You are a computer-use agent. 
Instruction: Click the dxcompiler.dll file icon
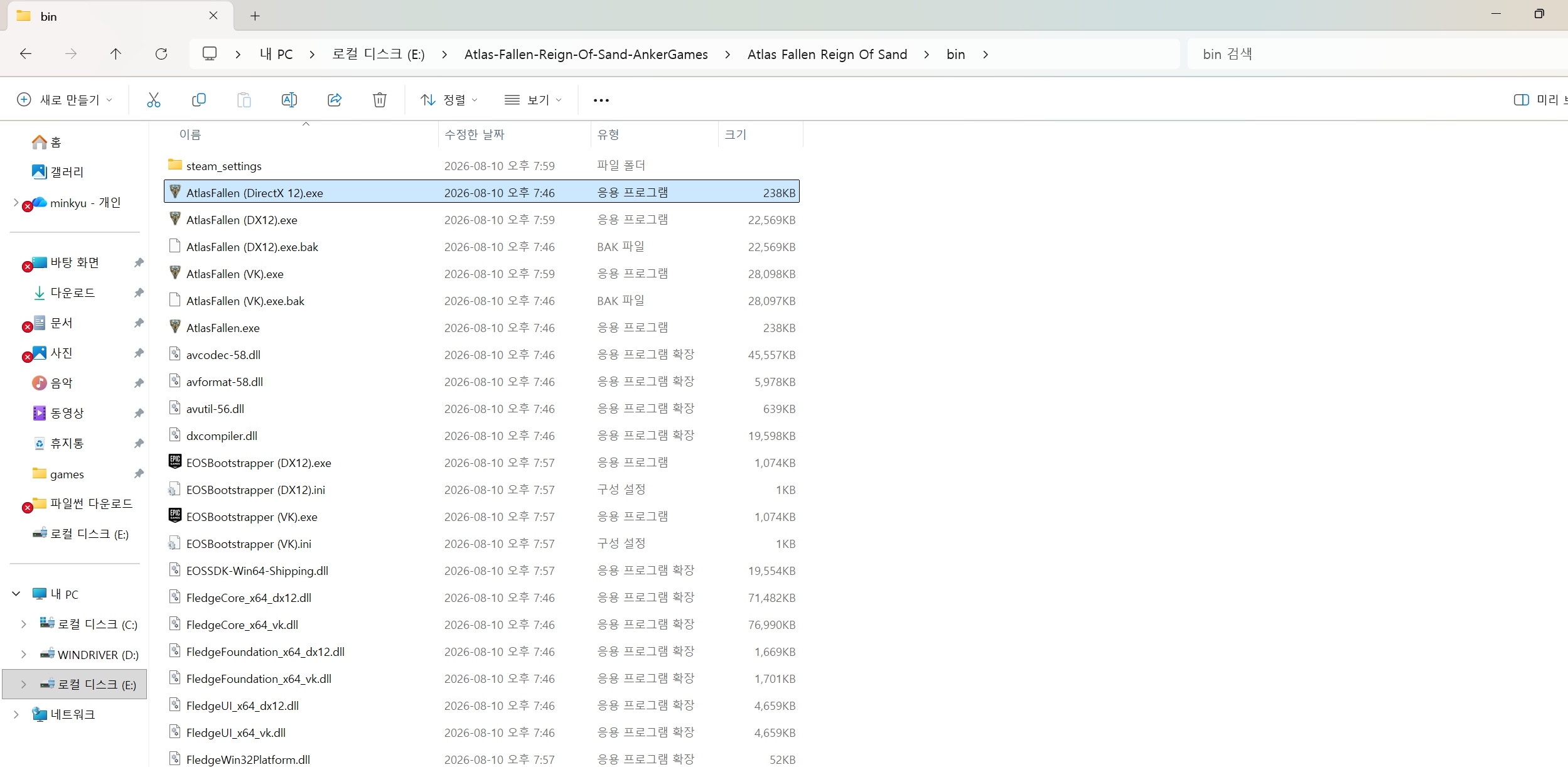(175, 435)
